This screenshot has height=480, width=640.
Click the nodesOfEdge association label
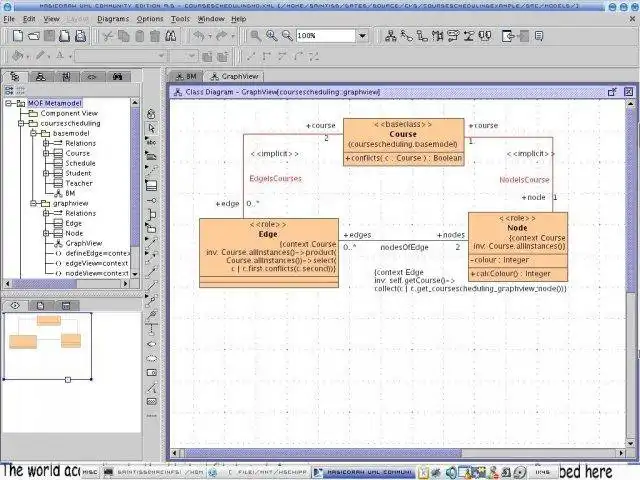point(404,247)
